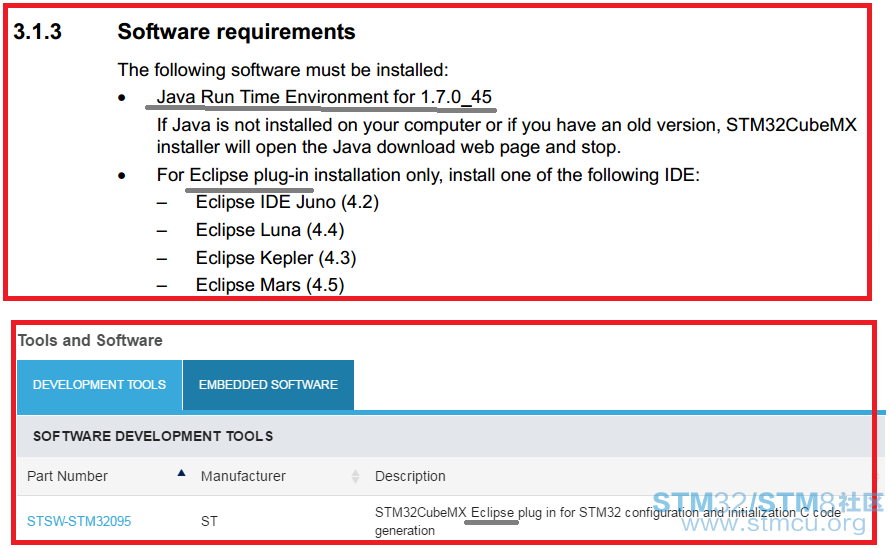Select 'Eclipse Kepler (4.3)' list item

coord(276,258)
